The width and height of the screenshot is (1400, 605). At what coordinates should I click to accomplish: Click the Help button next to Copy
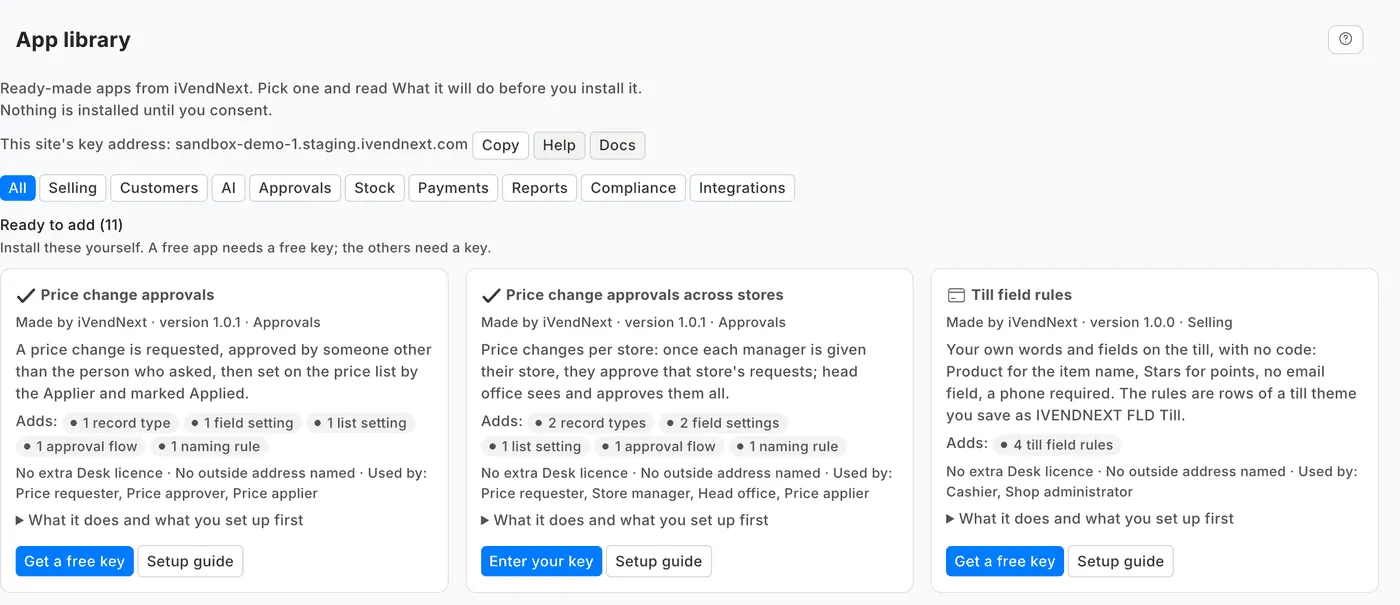[x=559, y=145]
